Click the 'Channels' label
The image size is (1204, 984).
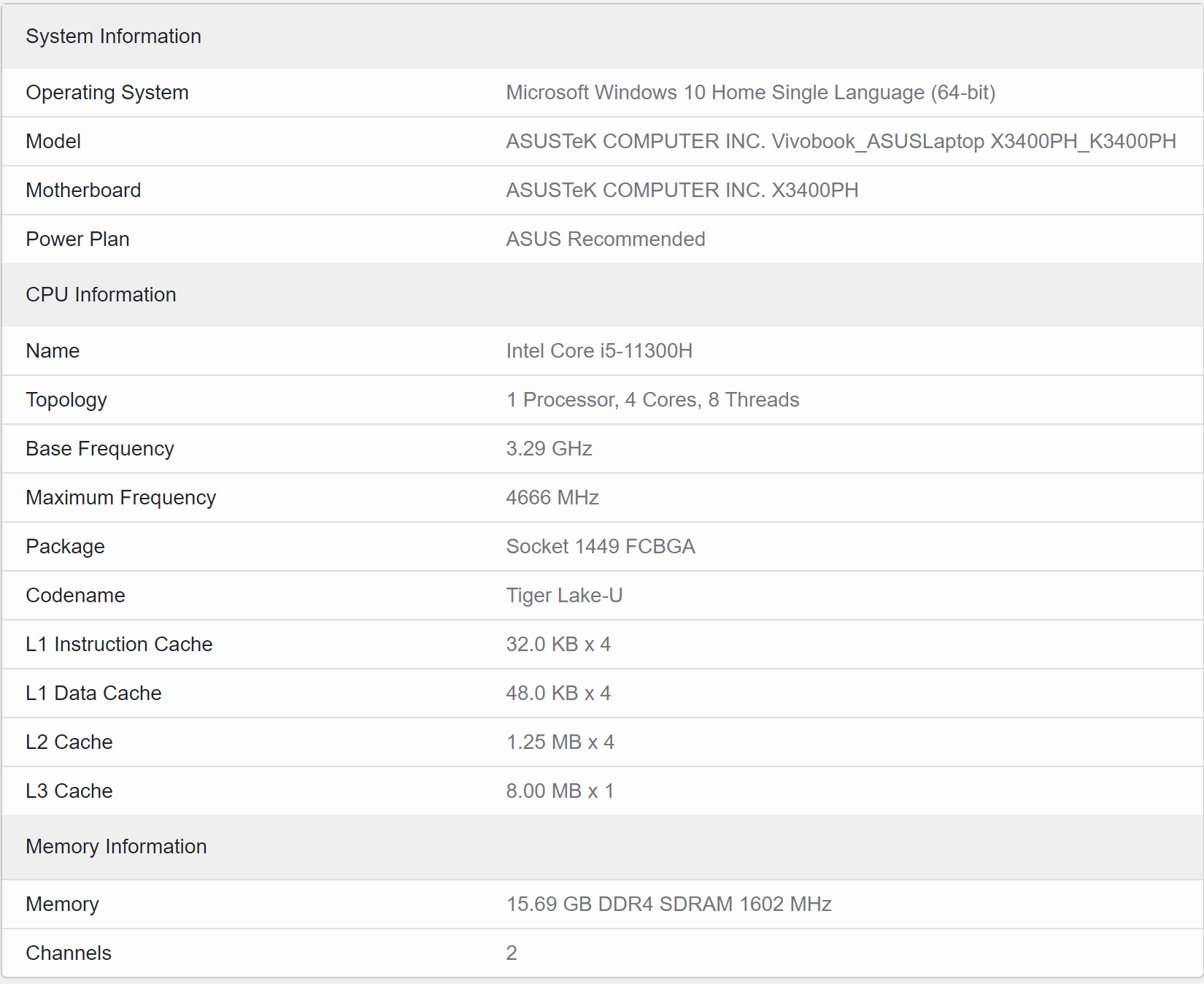click(x=69, y=953)
